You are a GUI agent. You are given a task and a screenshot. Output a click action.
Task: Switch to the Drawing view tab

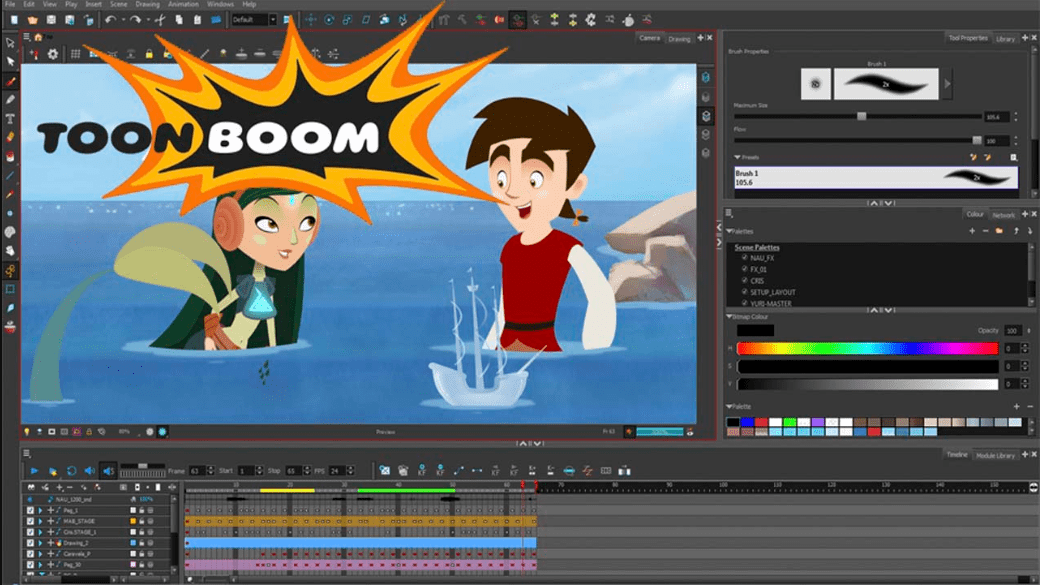coord(680,39)
